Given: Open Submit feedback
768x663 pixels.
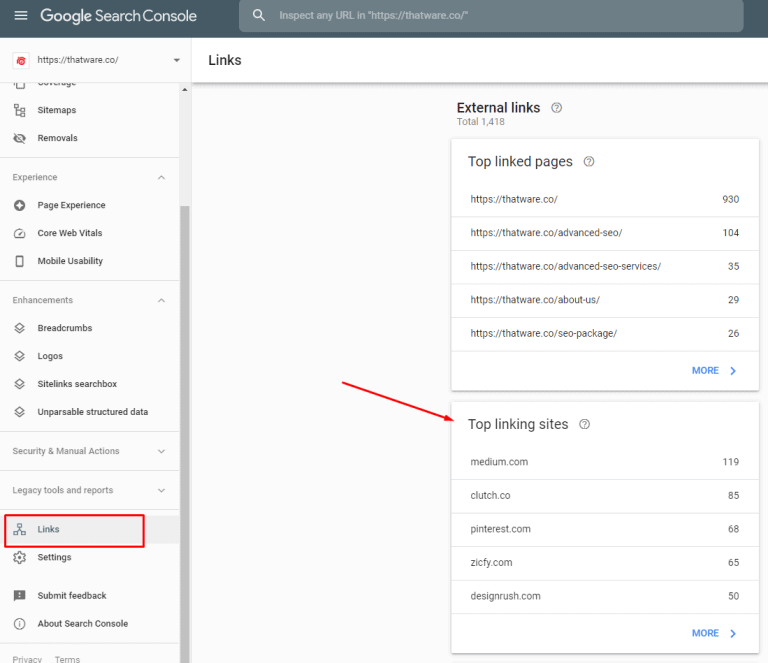Looking at the screenshot, I should (72, 595).
